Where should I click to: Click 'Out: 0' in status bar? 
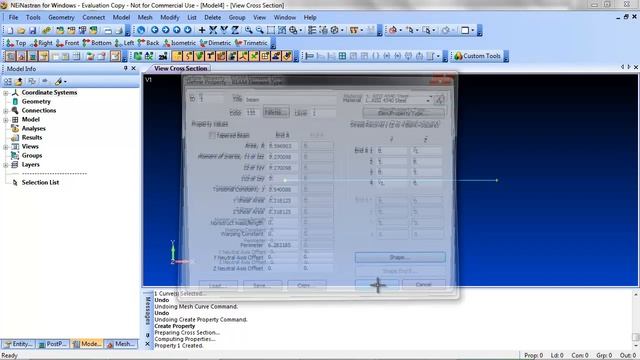628,356
